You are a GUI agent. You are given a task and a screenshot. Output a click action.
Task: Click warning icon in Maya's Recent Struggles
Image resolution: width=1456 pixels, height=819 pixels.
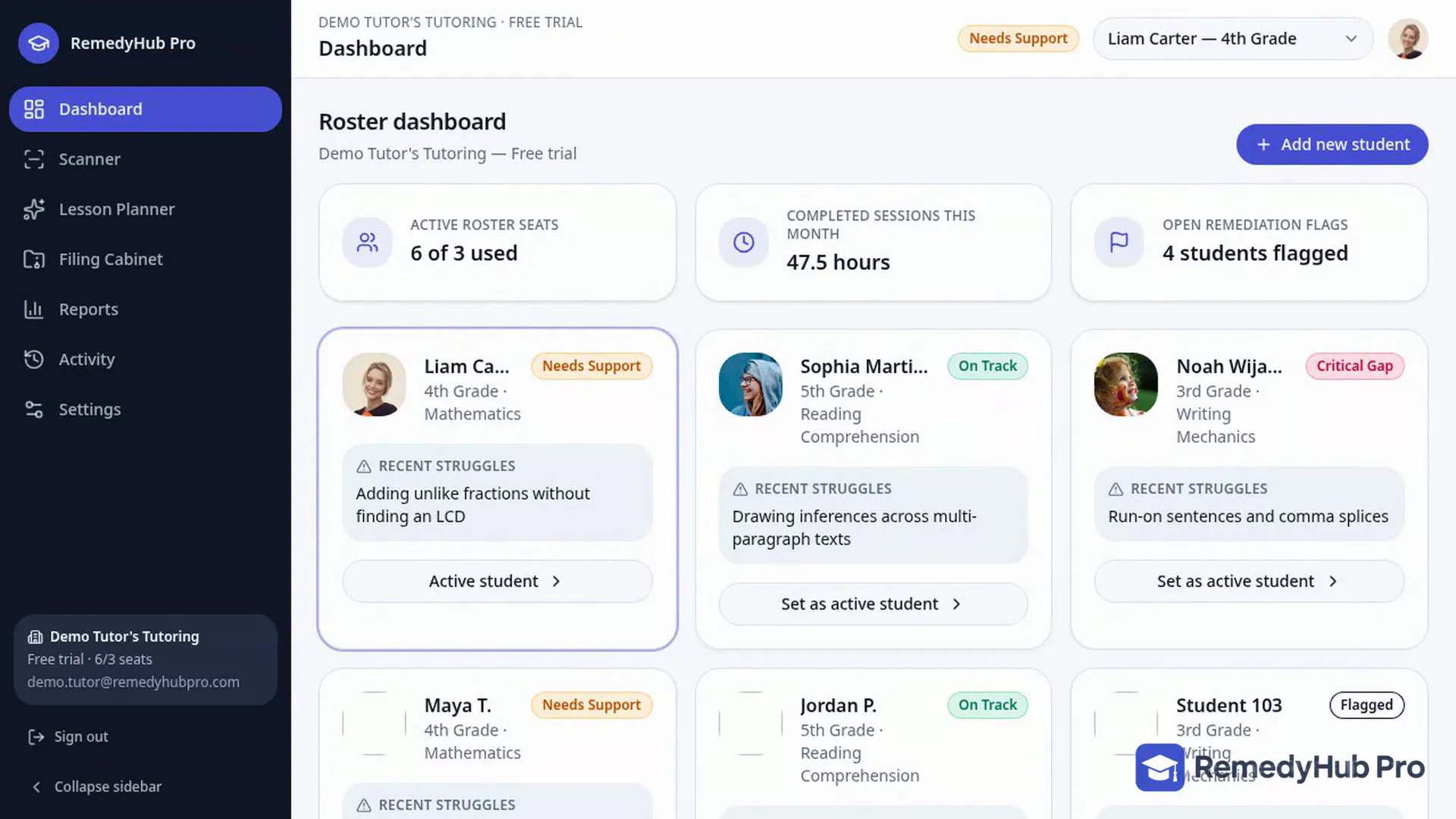pyautogui.click(x=364, y=805)
